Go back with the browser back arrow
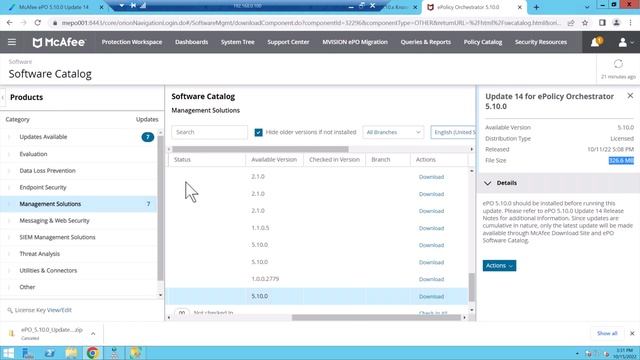This screenshot has height=360, width=640. pos(10,23)
